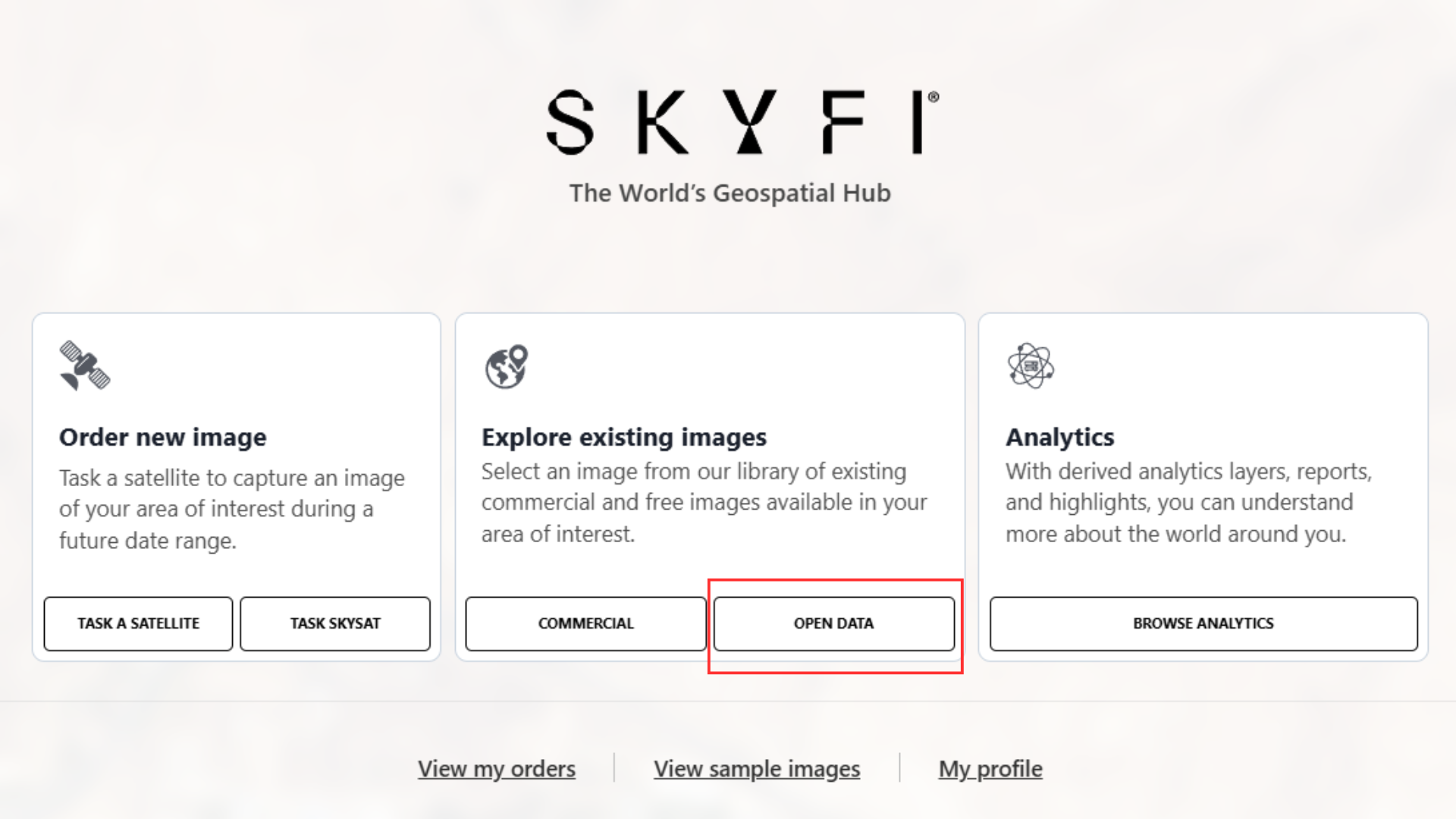Click the globe with location pin icon
This screenshot has height=819, width=1456.
pos(507,366)
